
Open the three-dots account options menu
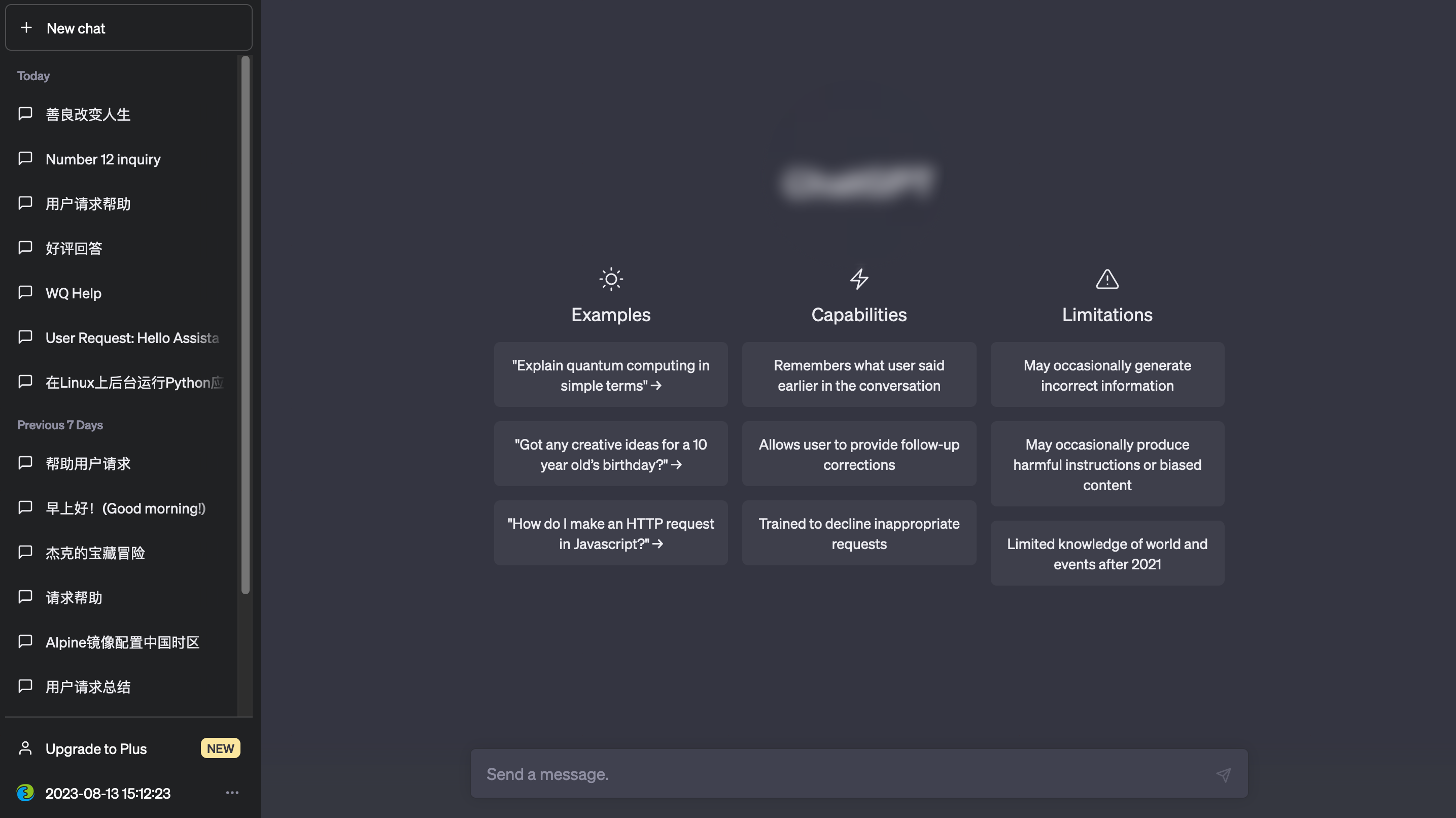tap(232, 793)
